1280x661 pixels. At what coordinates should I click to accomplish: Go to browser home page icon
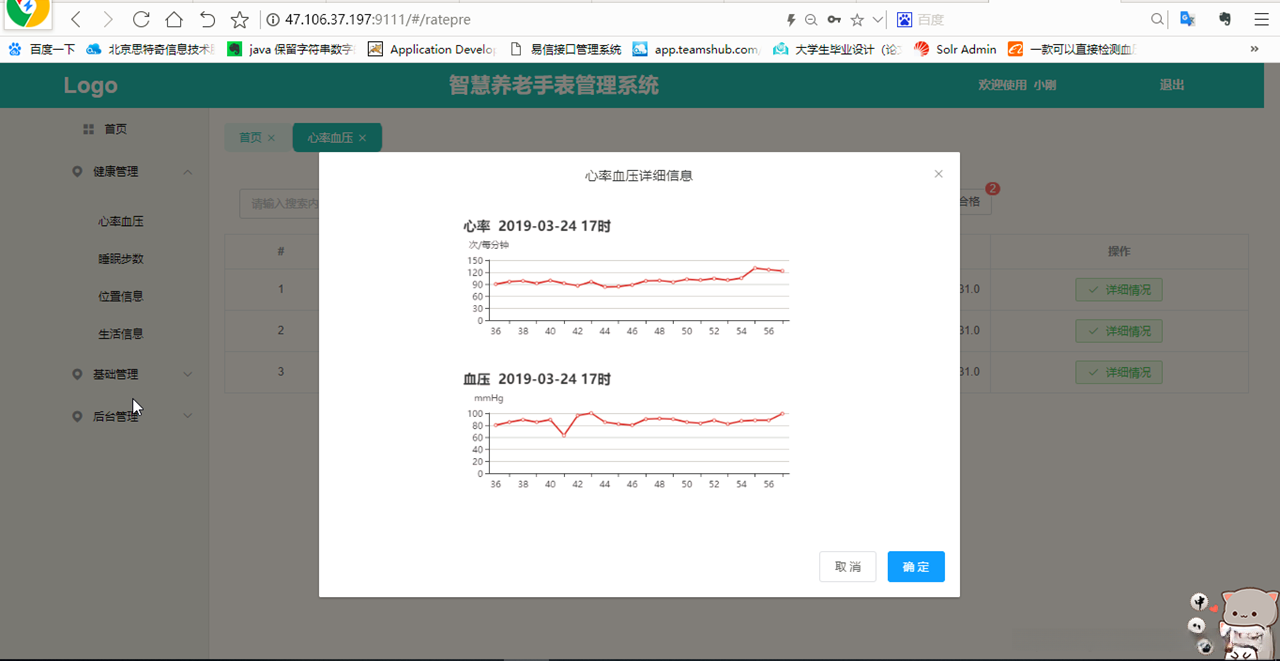(x=172, y=18)
